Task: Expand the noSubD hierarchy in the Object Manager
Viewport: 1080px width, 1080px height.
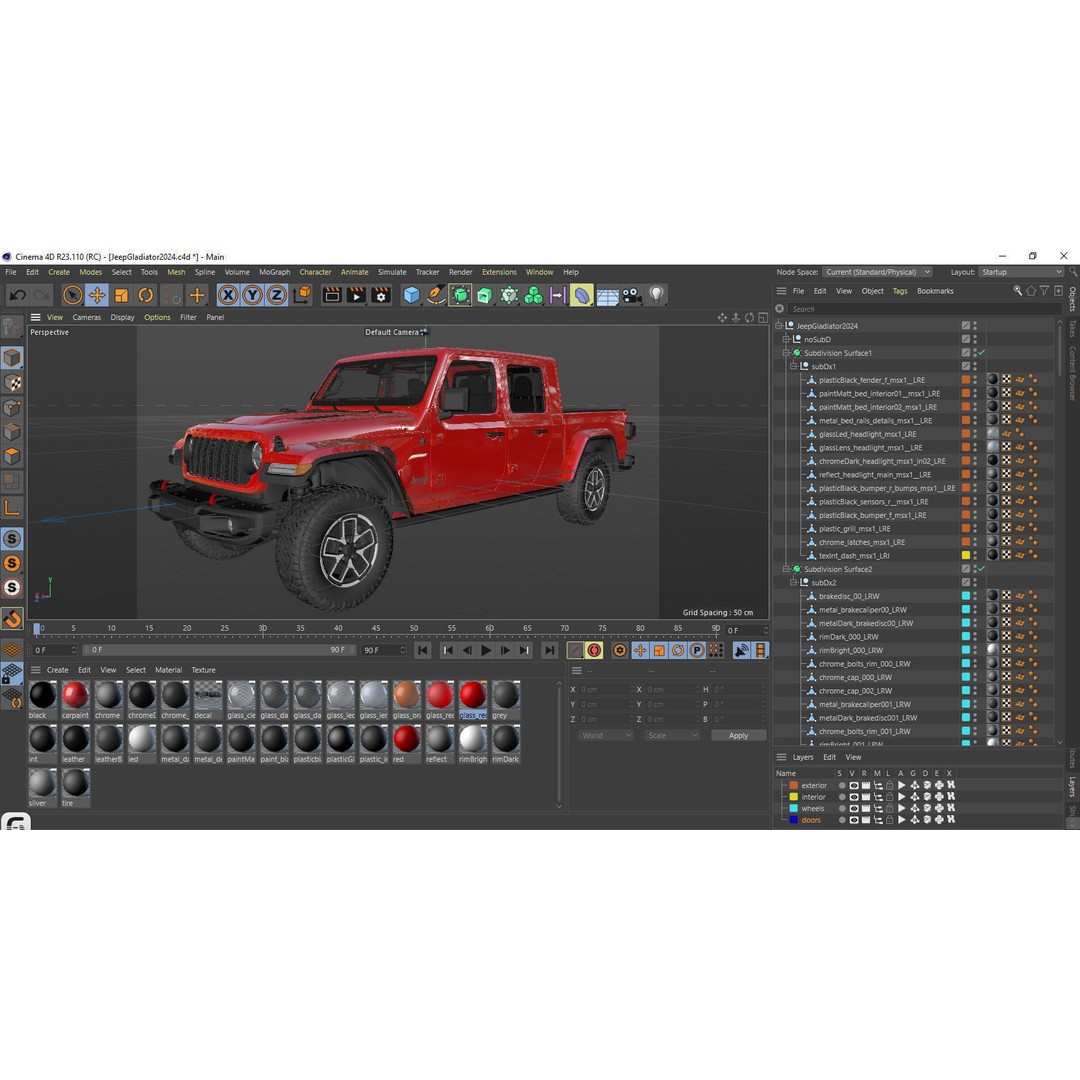Action: pos(786,339)
